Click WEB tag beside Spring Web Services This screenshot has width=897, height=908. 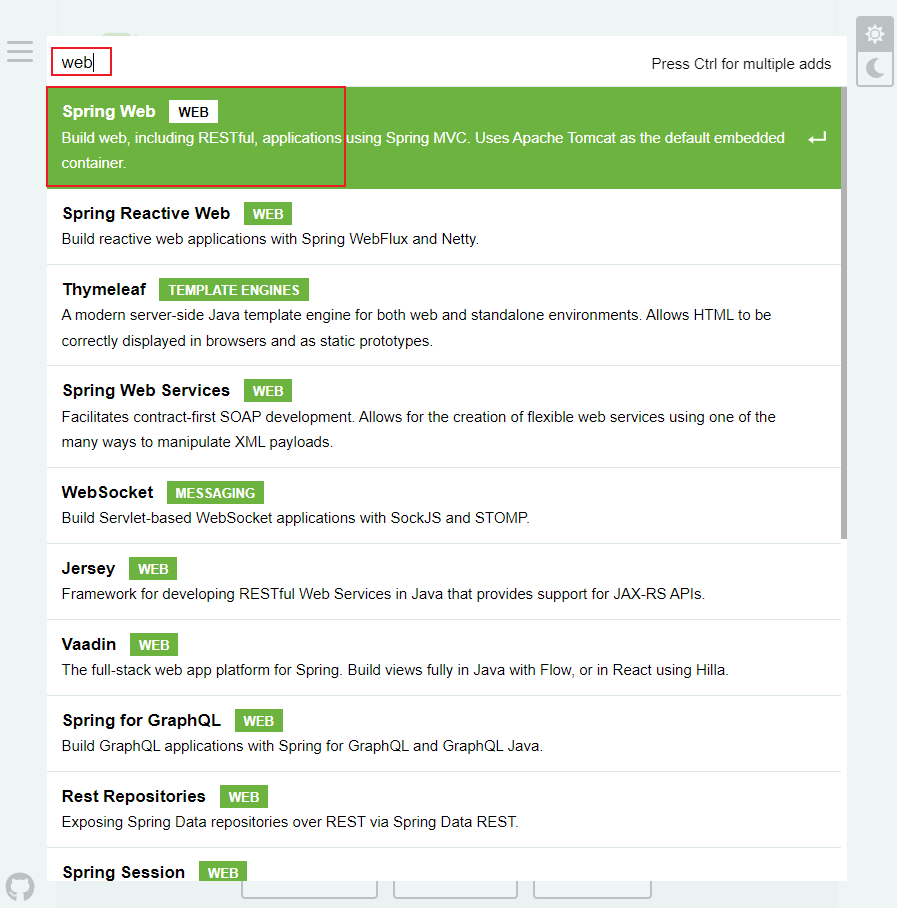(268, 391)
